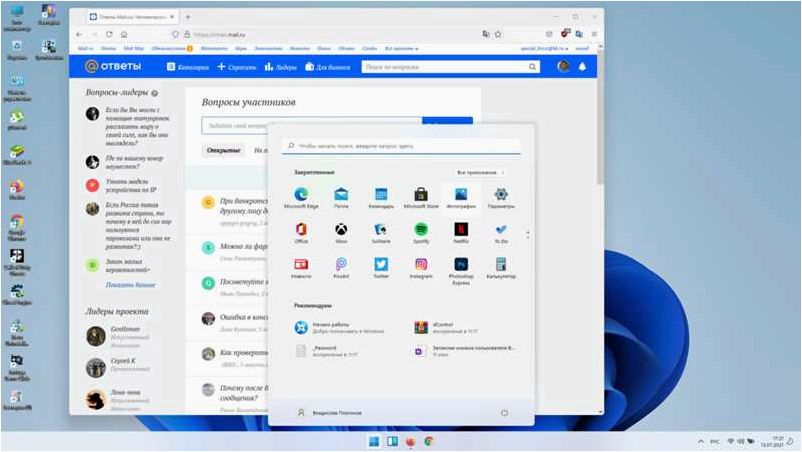Image resolution: width=802 pixels, height=452 pixels.
Task: Open the Recycle Bin desktop icon
Action: [x=17, y=51]
